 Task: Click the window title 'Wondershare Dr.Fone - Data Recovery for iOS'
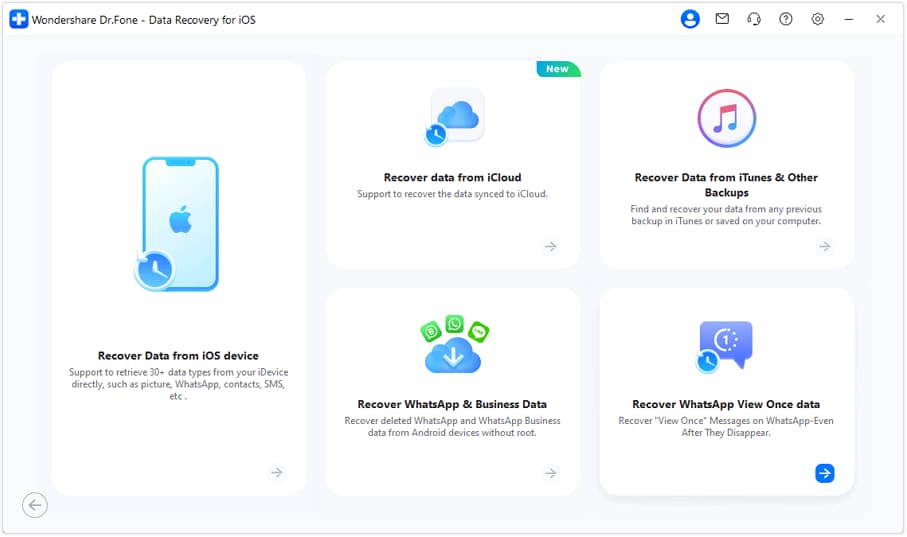143,20
